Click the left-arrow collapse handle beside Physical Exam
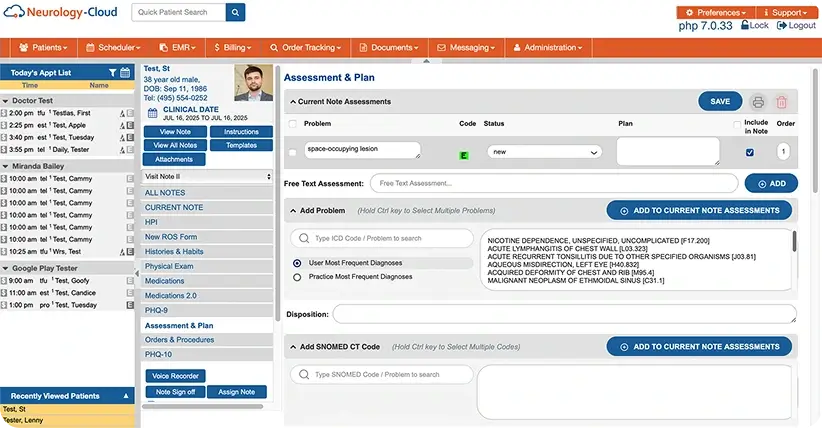The image size is (822, 428). pyautogui.click(x=137, y=273)
